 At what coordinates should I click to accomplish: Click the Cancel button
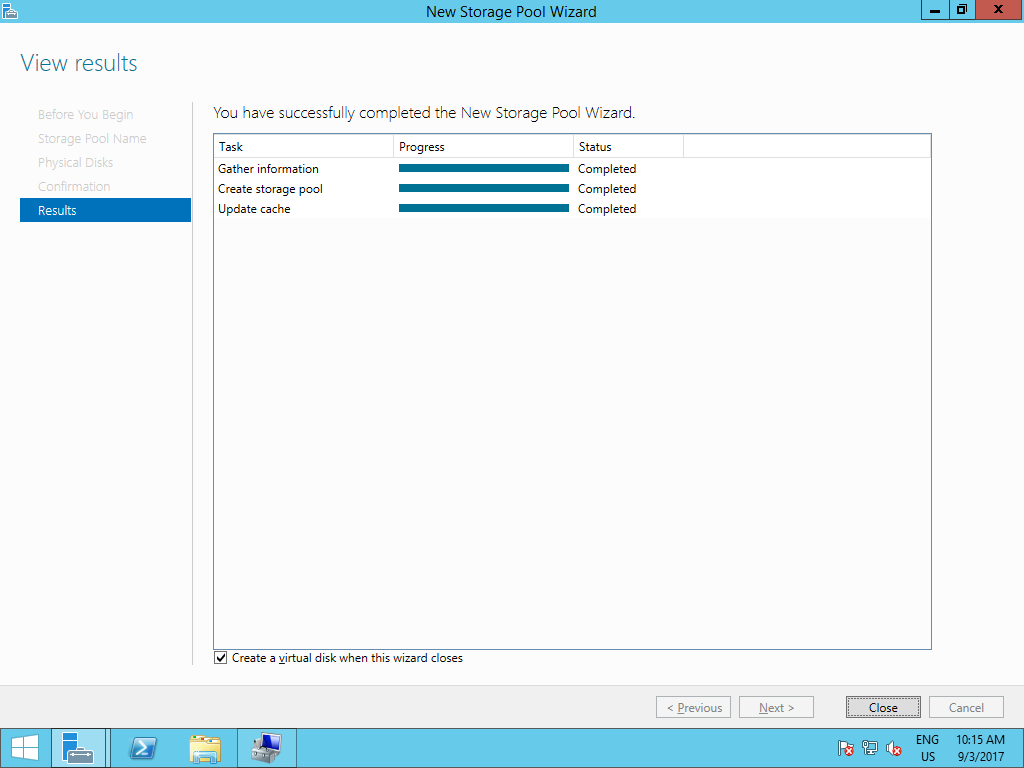[x=966, y=707]
